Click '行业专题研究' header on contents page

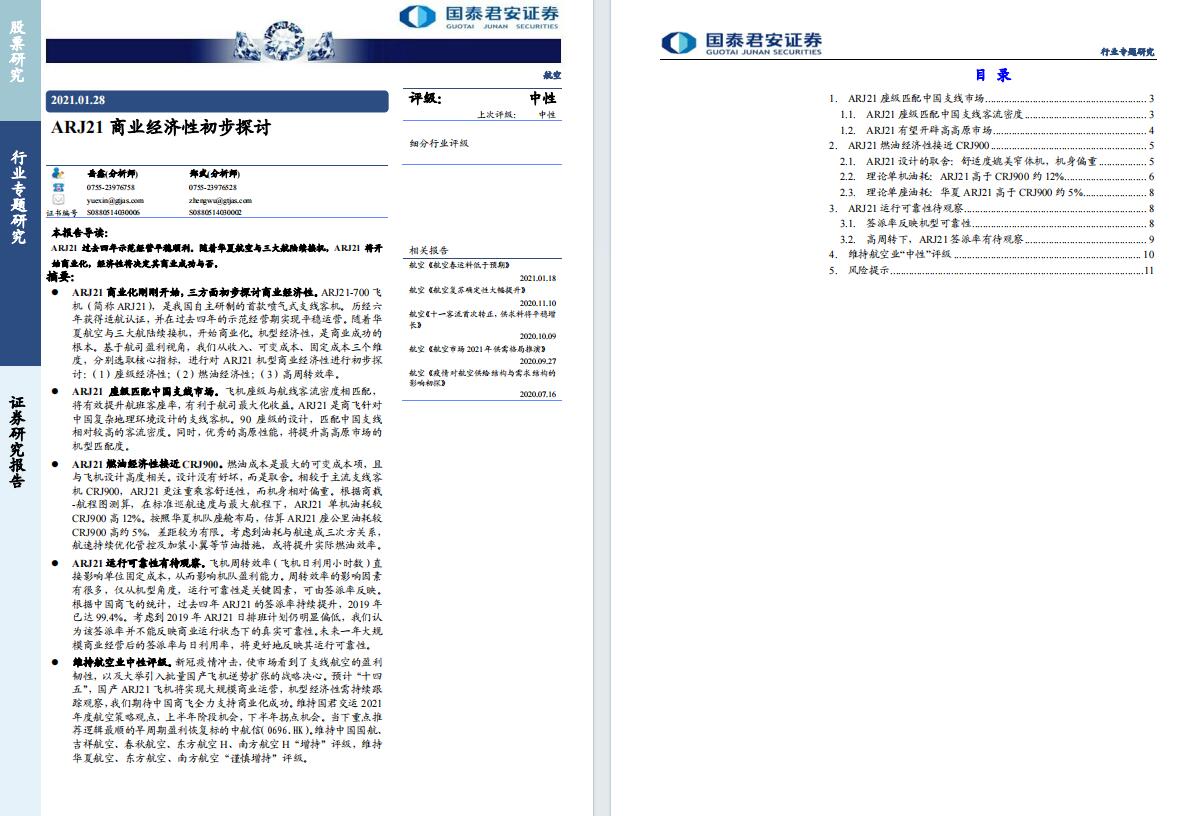coord(1127,52)
